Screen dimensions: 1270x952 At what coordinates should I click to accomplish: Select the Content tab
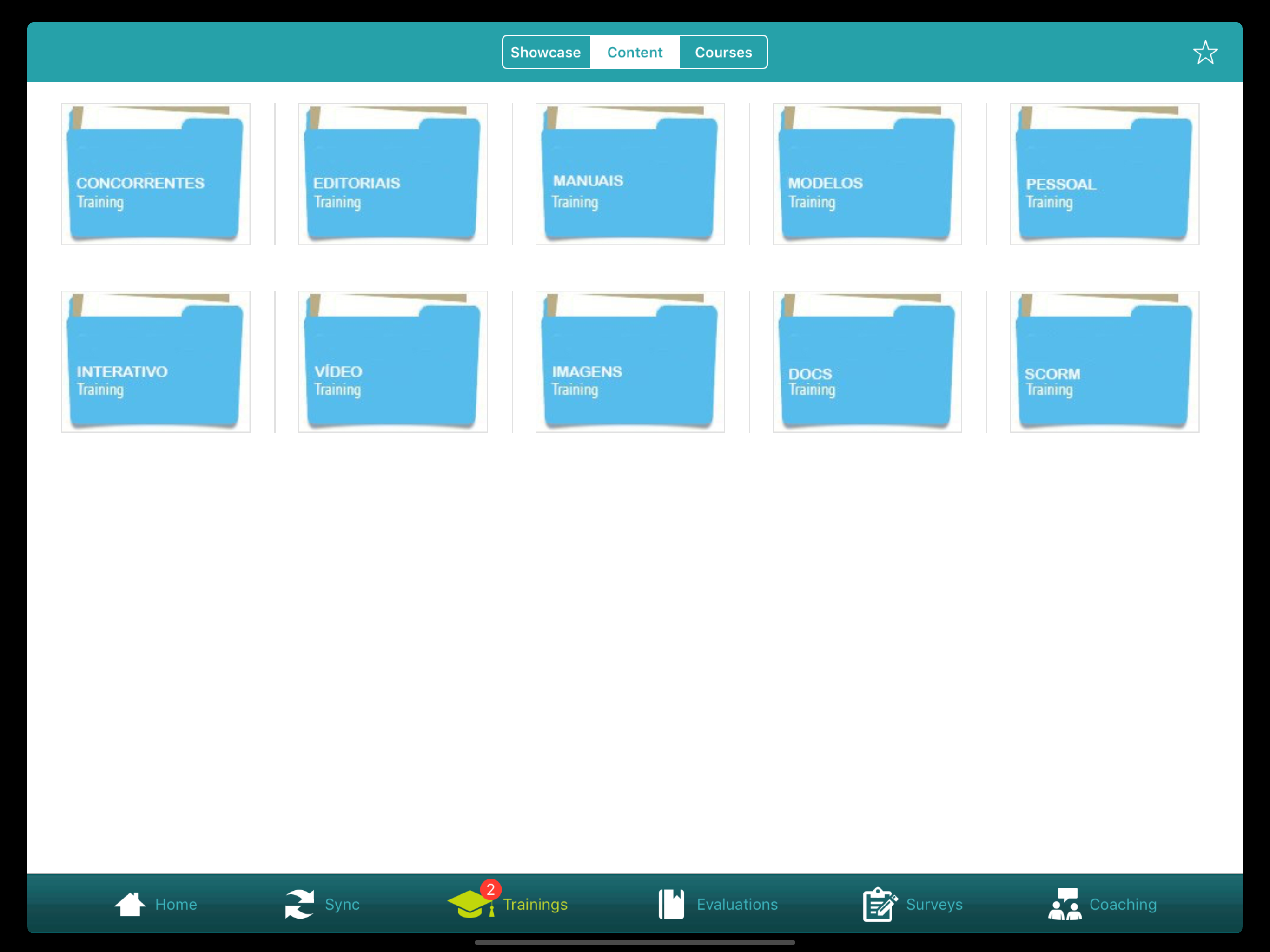click(635, 52)
